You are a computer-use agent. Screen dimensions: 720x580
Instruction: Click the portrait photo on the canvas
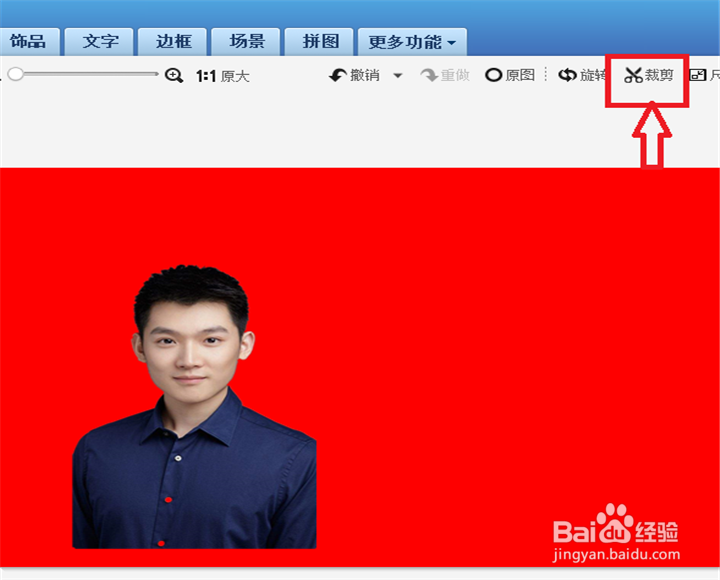[x=194, y=407]
